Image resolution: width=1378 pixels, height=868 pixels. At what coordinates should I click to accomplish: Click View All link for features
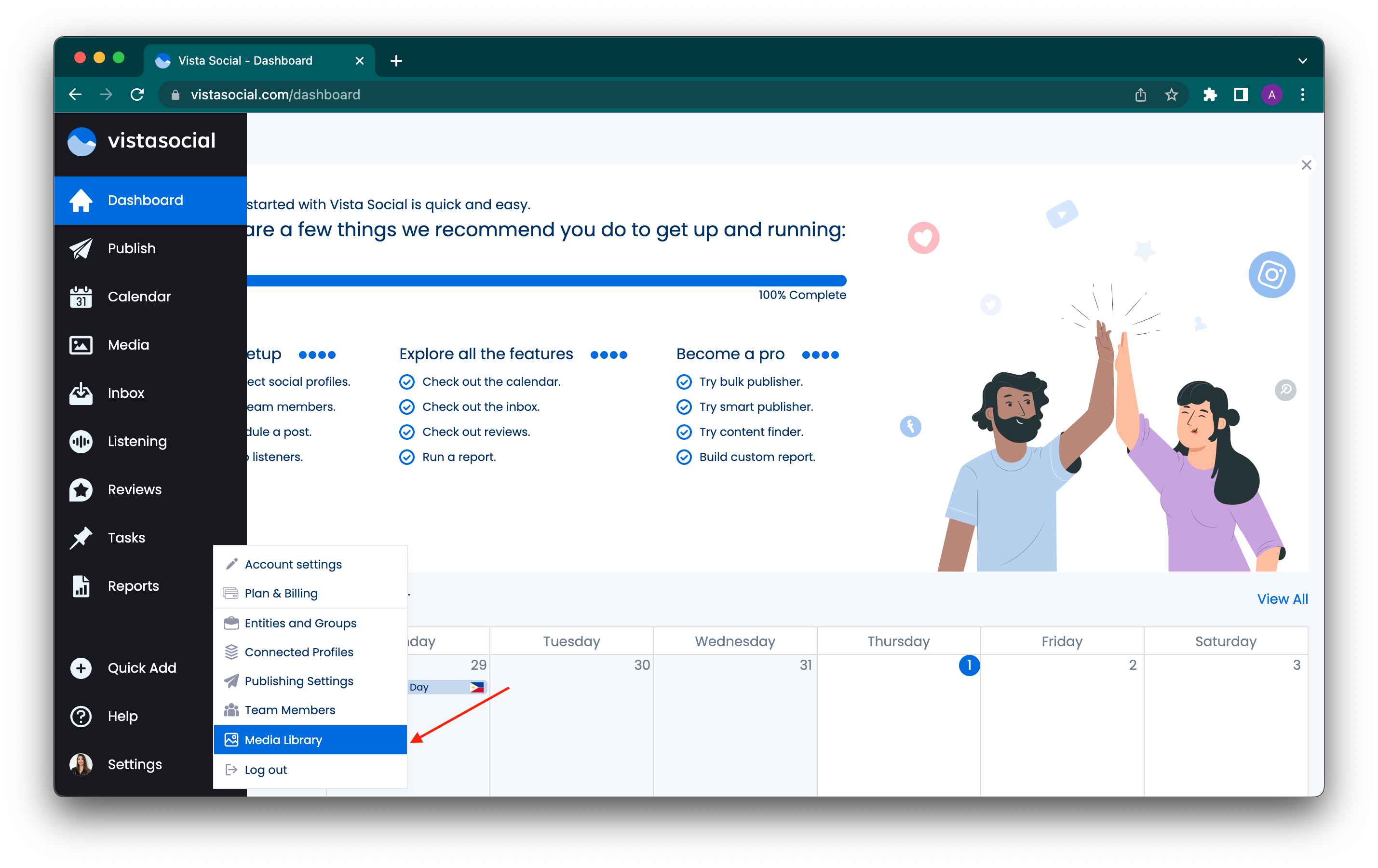tap(1283, 599)
